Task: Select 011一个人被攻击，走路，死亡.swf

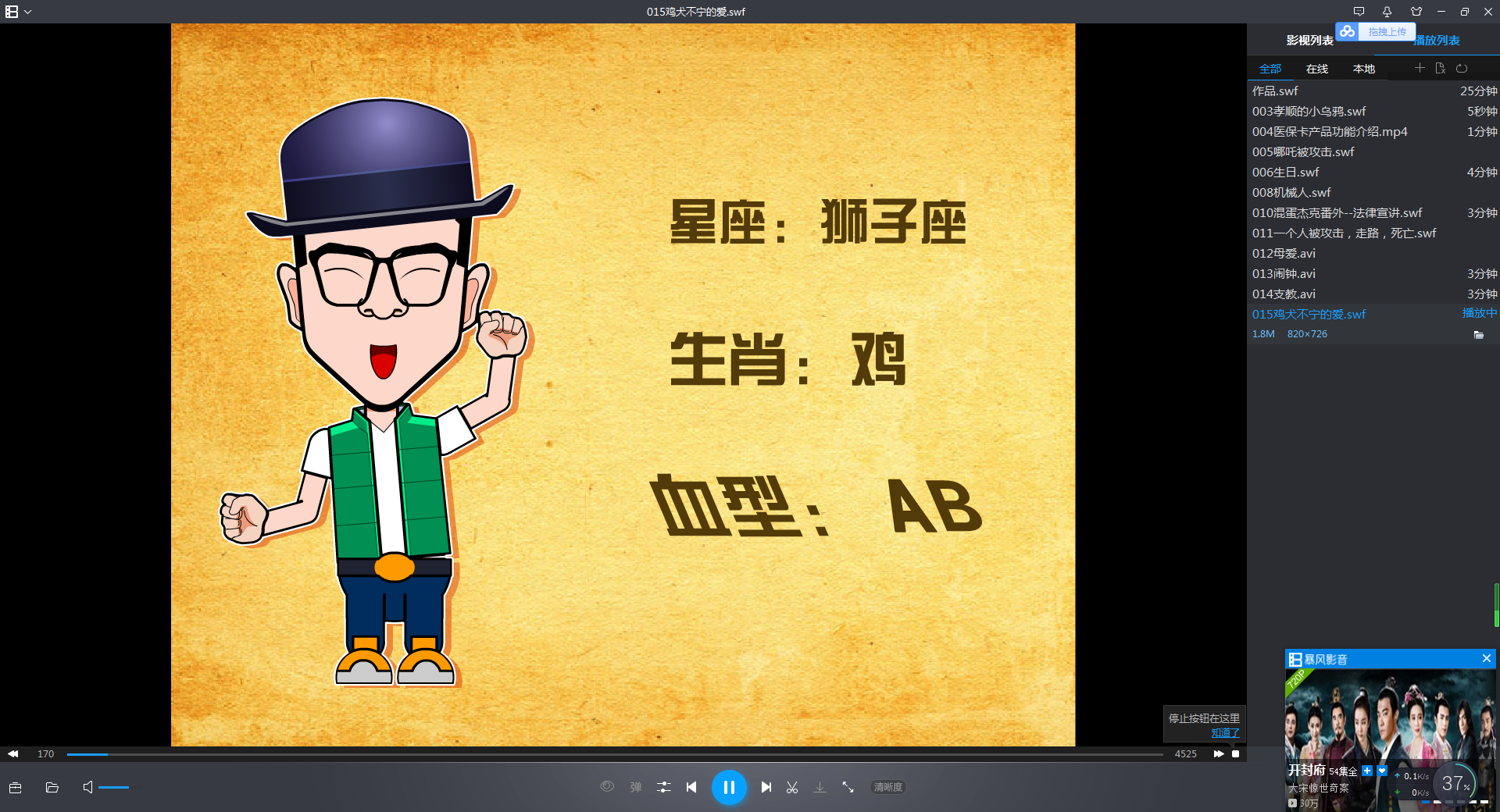Action: point(1373,233)
